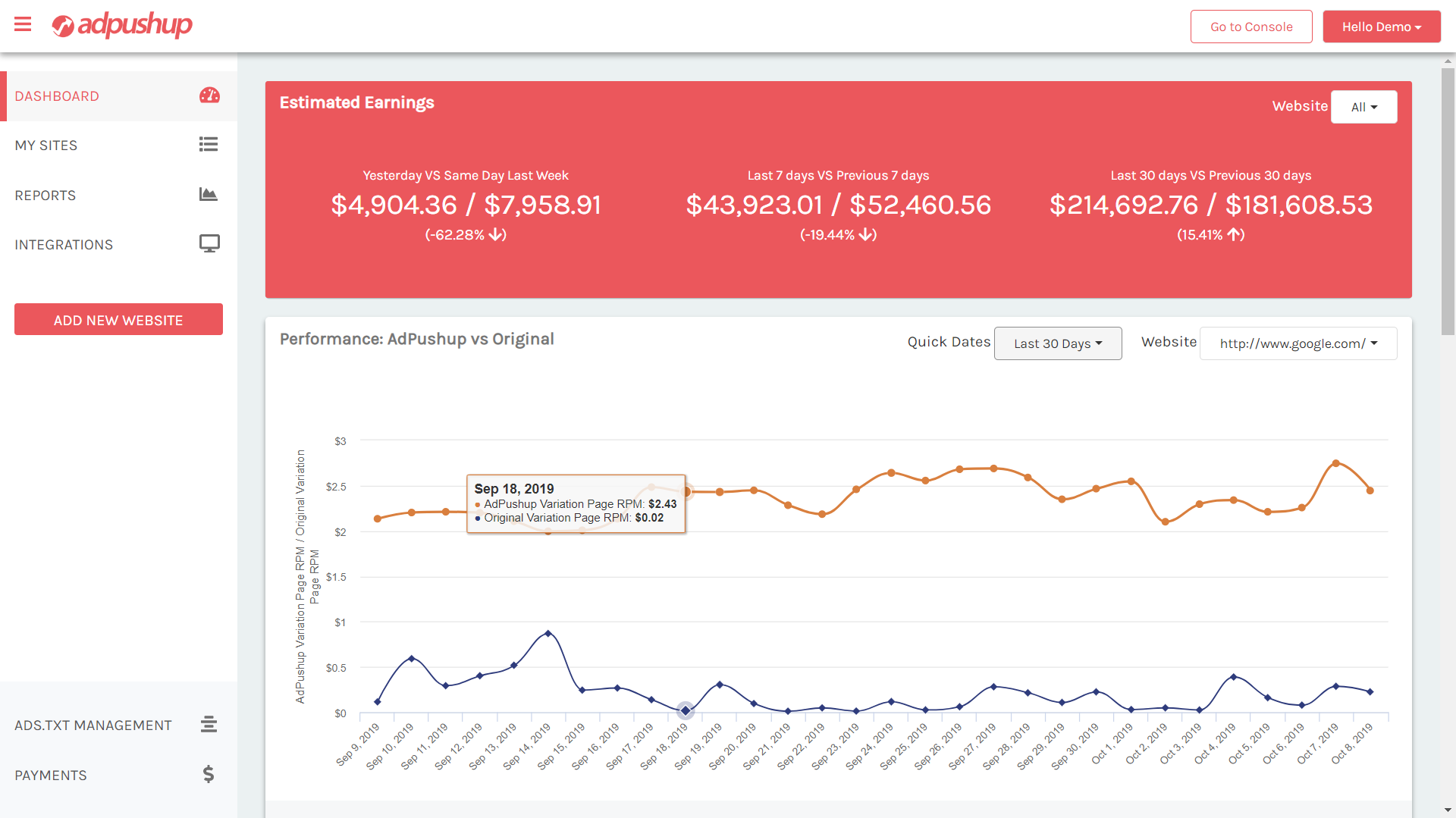The image size is (1456, 818).
Task: Click the Go to Console button
Action: pos(1251,27)
